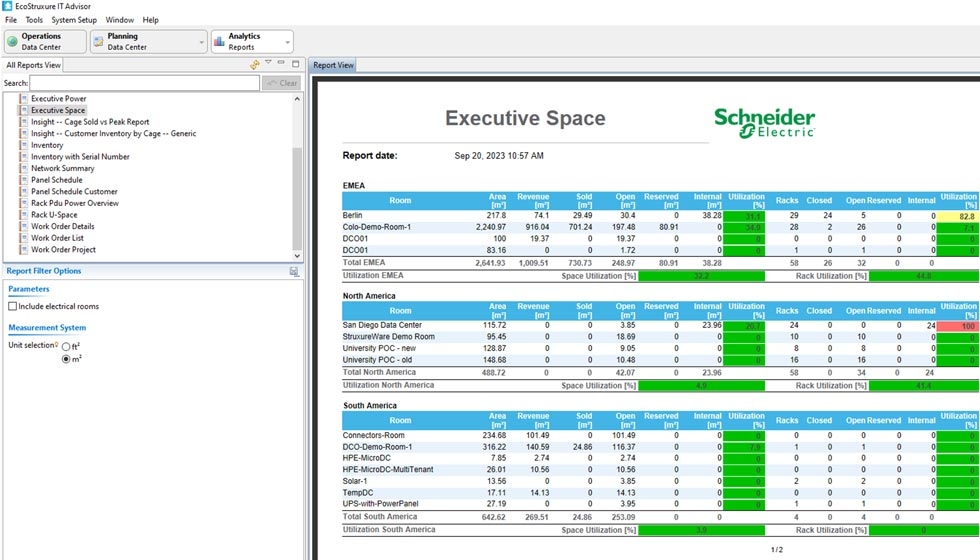Click the link/sync icon in All Reports View
The image size is (980, 560).
point(255,65)
